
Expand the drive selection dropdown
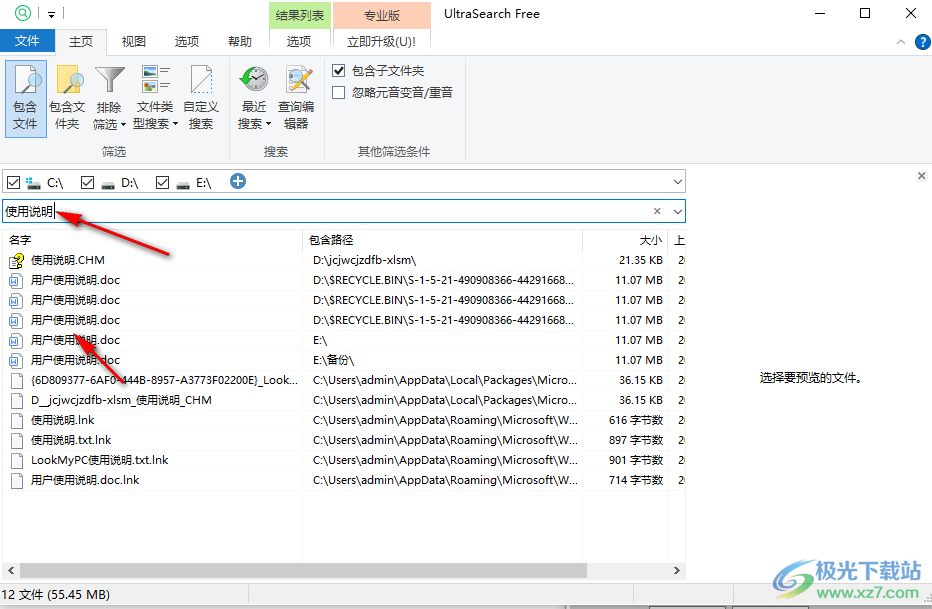coord(678,181)
